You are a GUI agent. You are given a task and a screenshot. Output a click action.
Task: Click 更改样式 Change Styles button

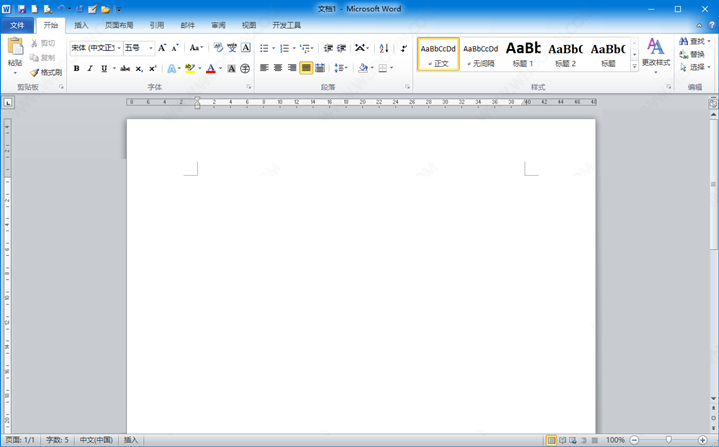656,56
